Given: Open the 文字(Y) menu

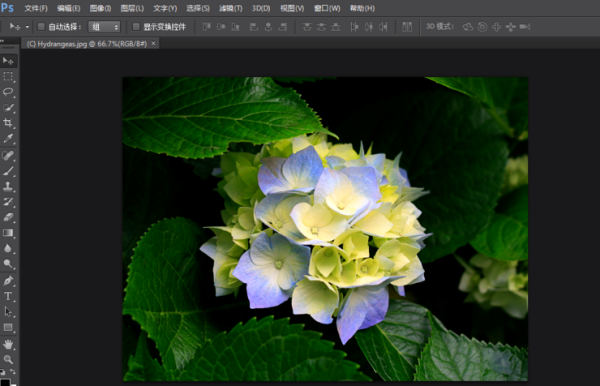Looking at the screenshot, I should click(165, 8).
